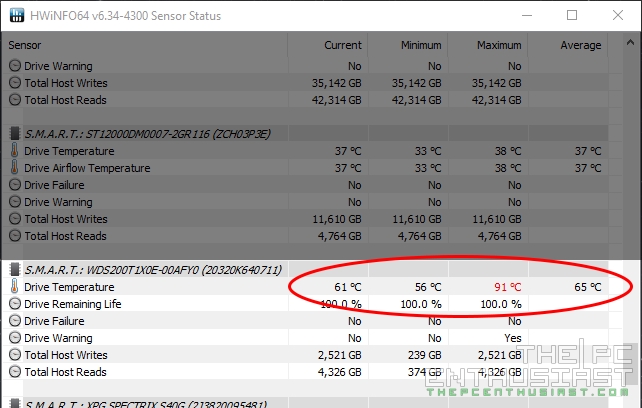Click clock icon of WDS200T1X0E Drive Failure row
642x408 pixels.
[15, 321]
